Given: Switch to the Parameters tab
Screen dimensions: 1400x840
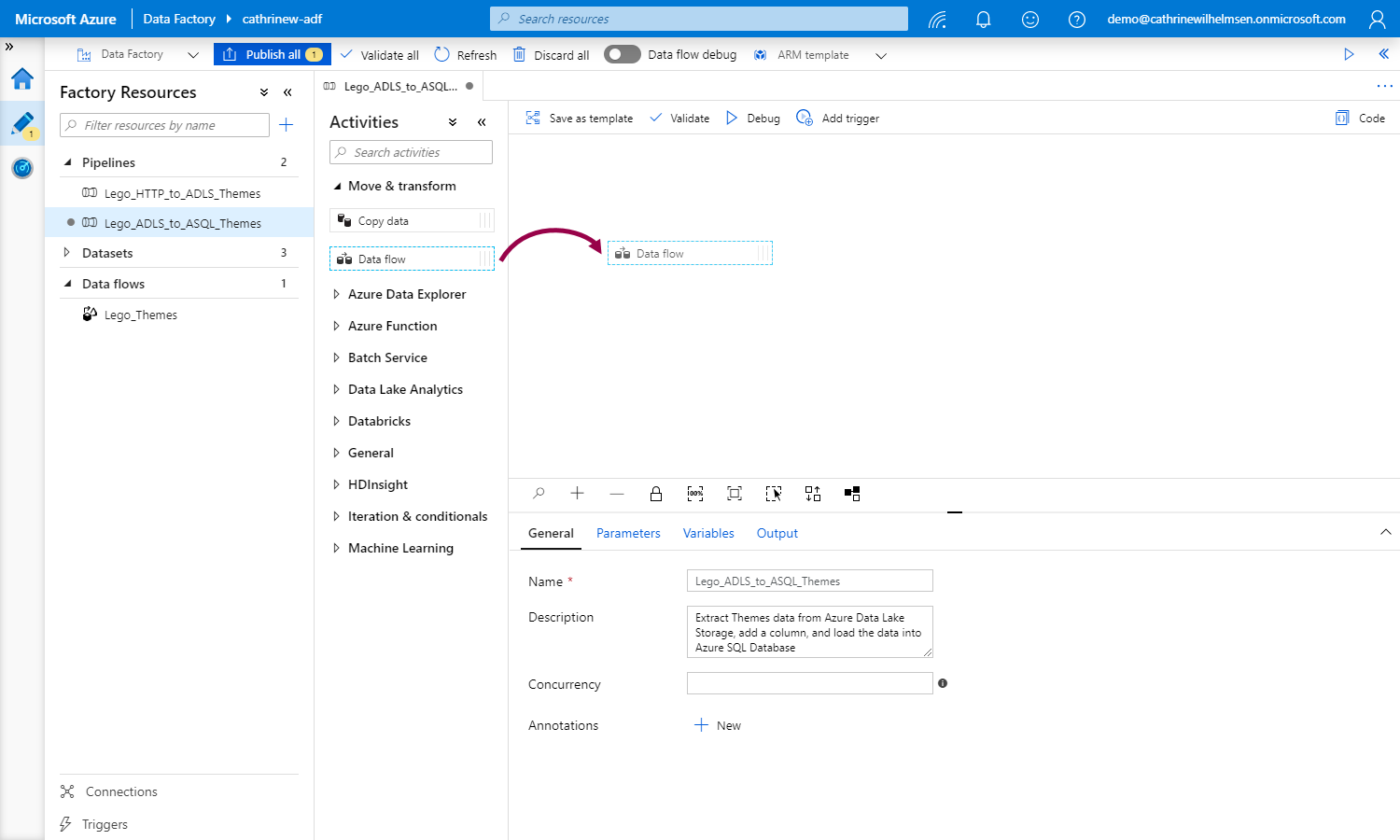Looking at the screenshot, I should coord(628,533).
